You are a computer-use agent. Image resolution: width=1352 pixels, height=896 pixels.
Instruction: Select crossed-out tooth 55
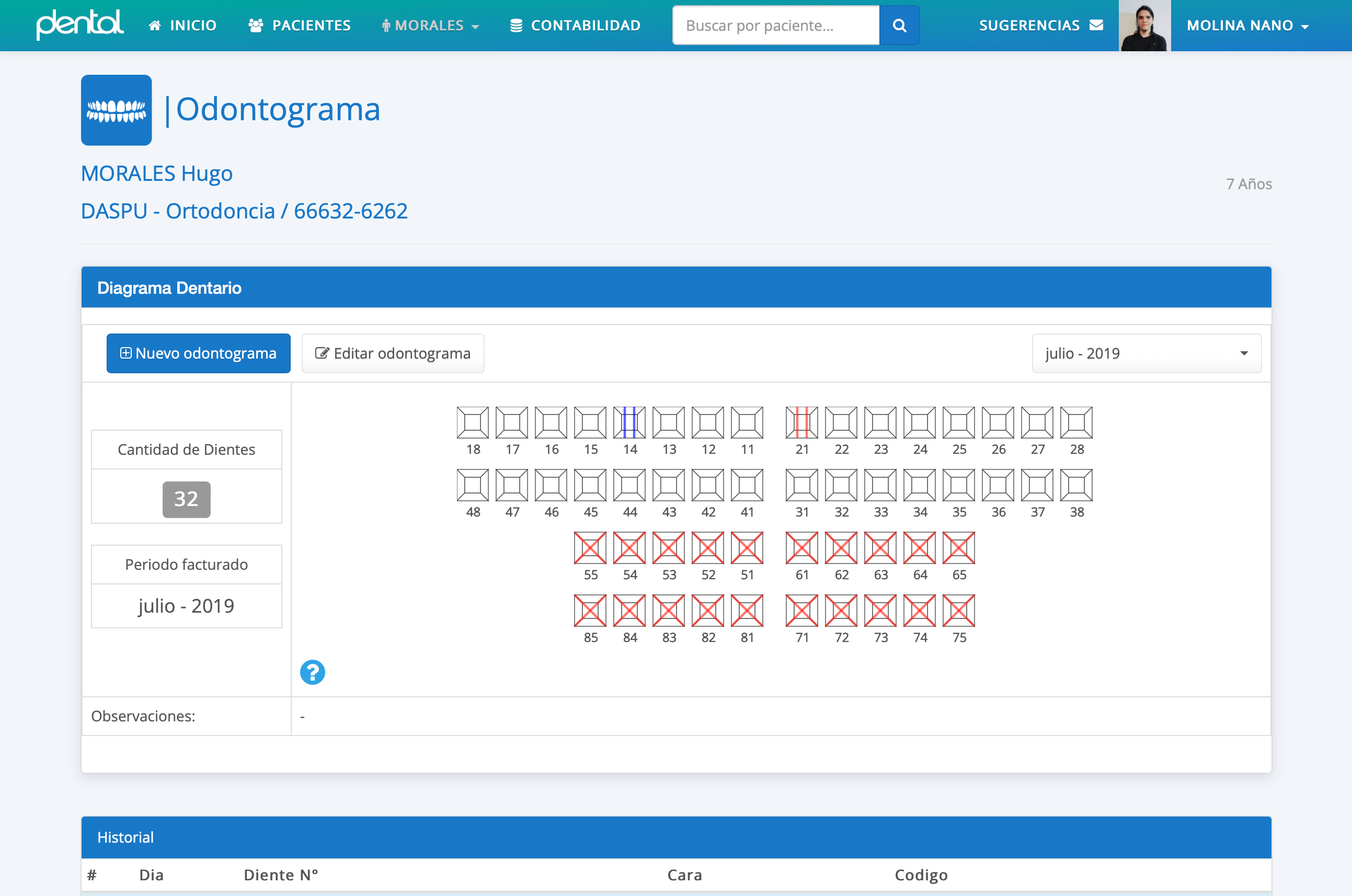click(590, 547)
